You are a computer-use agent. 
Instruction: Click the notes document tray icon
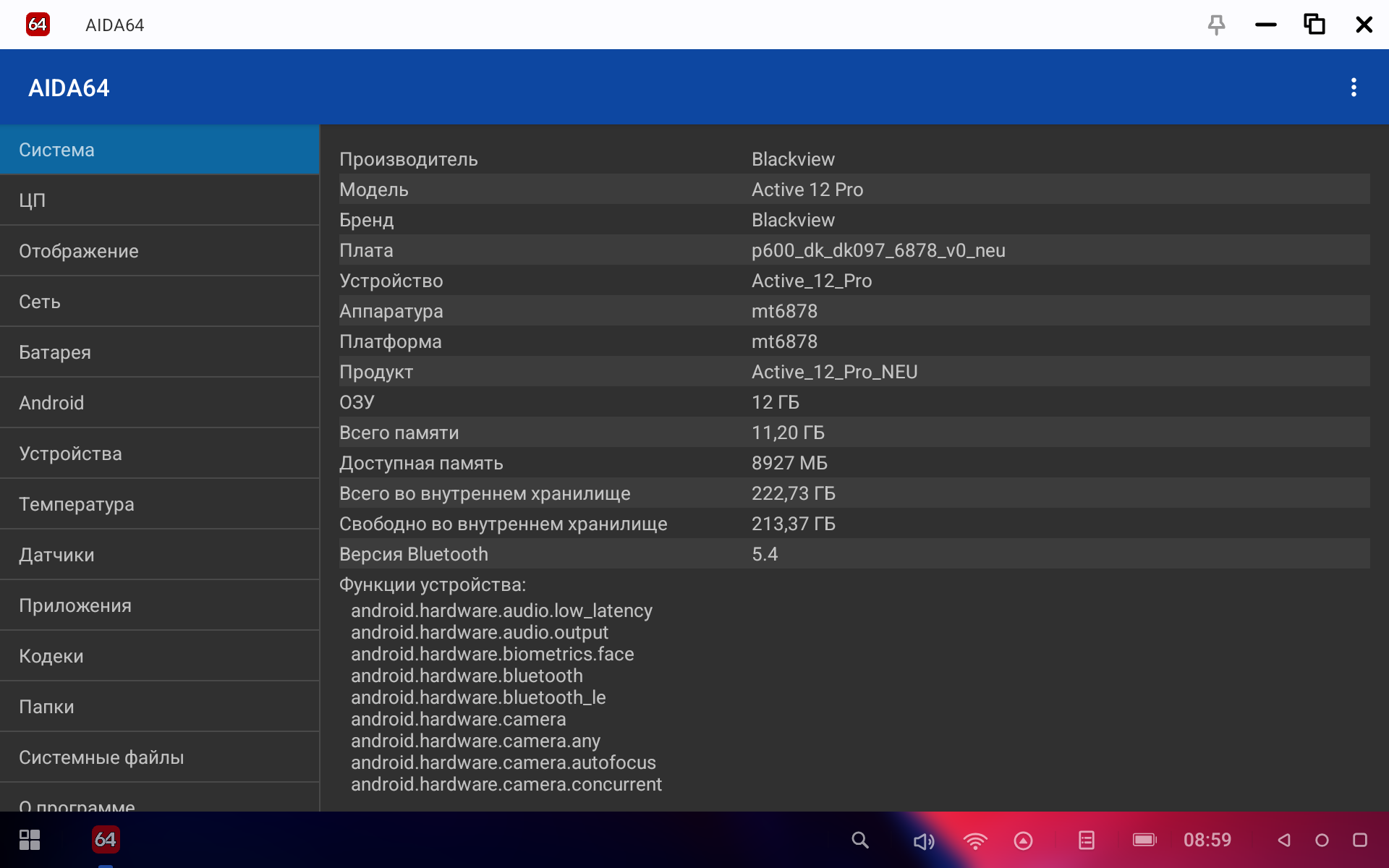[1086, 840]
